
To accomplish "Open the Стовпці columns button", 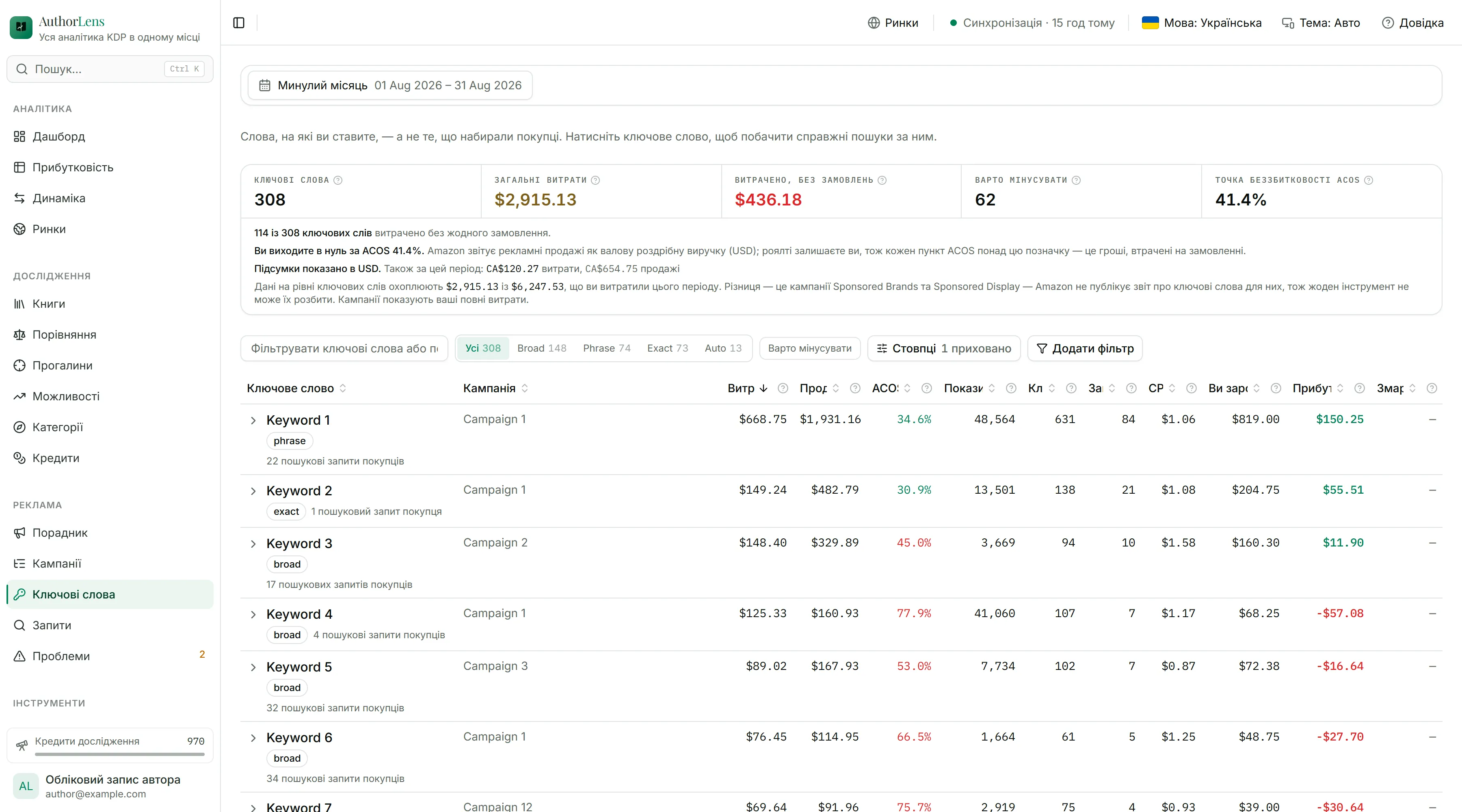I will click(944, 348).
